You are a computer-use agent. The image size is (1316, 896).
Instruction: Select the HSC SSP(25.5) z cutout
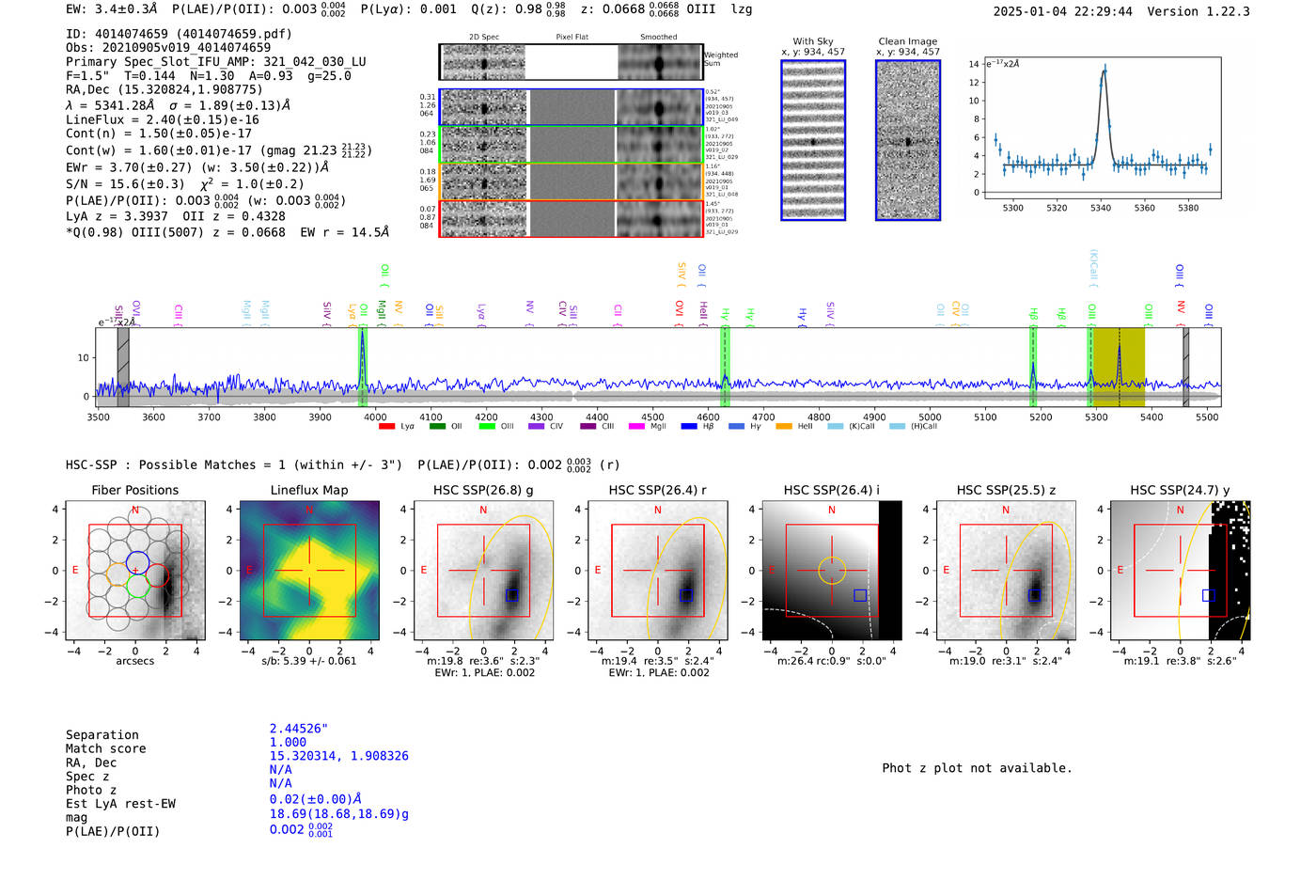click(x=1006, y=571)
